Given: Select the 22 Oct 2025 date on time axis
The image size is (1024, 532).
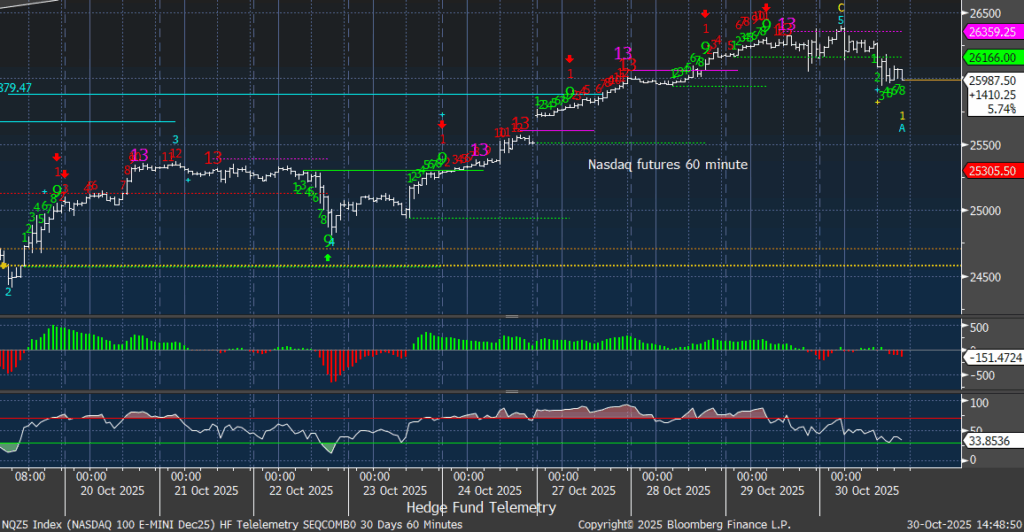Looking at the screenshot, I should 303,490.
